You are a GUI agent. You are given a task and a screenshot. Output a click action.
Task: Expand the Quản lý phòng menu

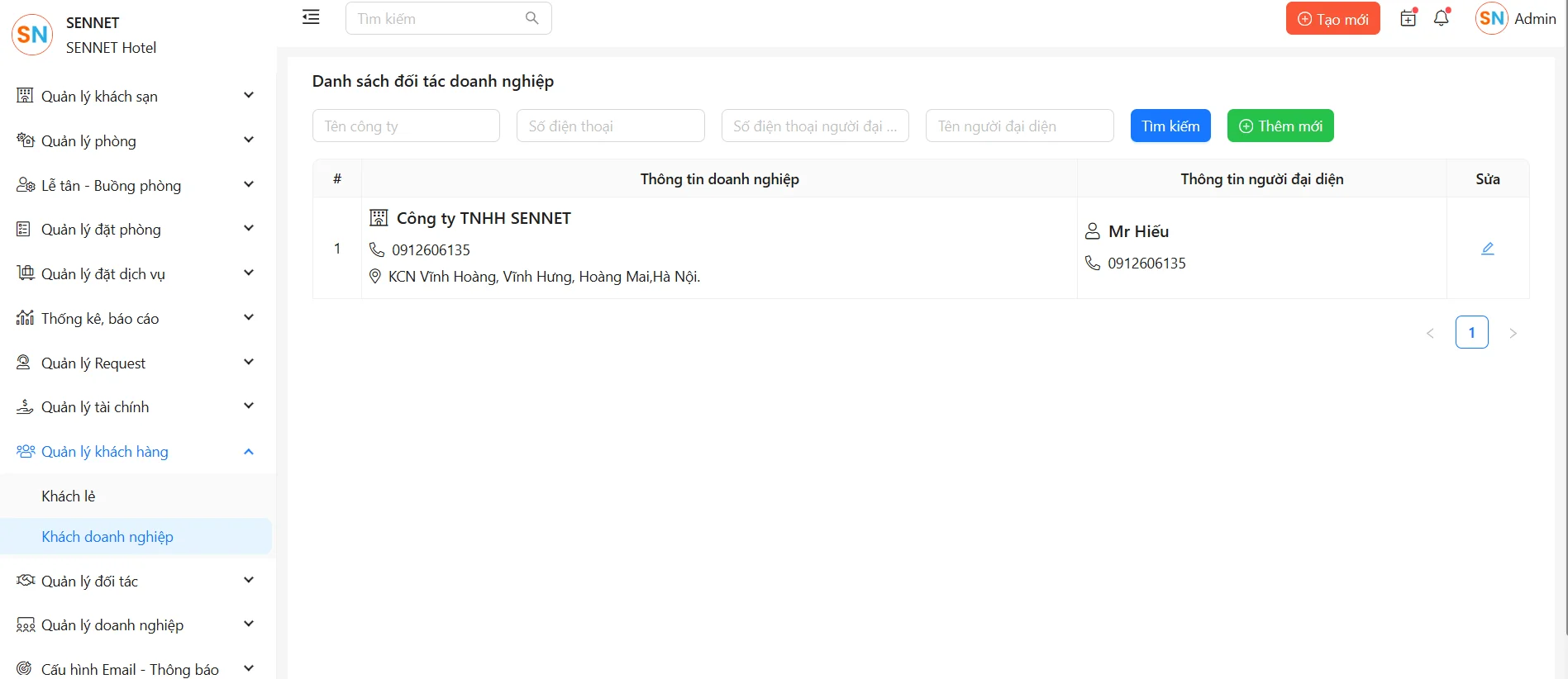(136, 140)
